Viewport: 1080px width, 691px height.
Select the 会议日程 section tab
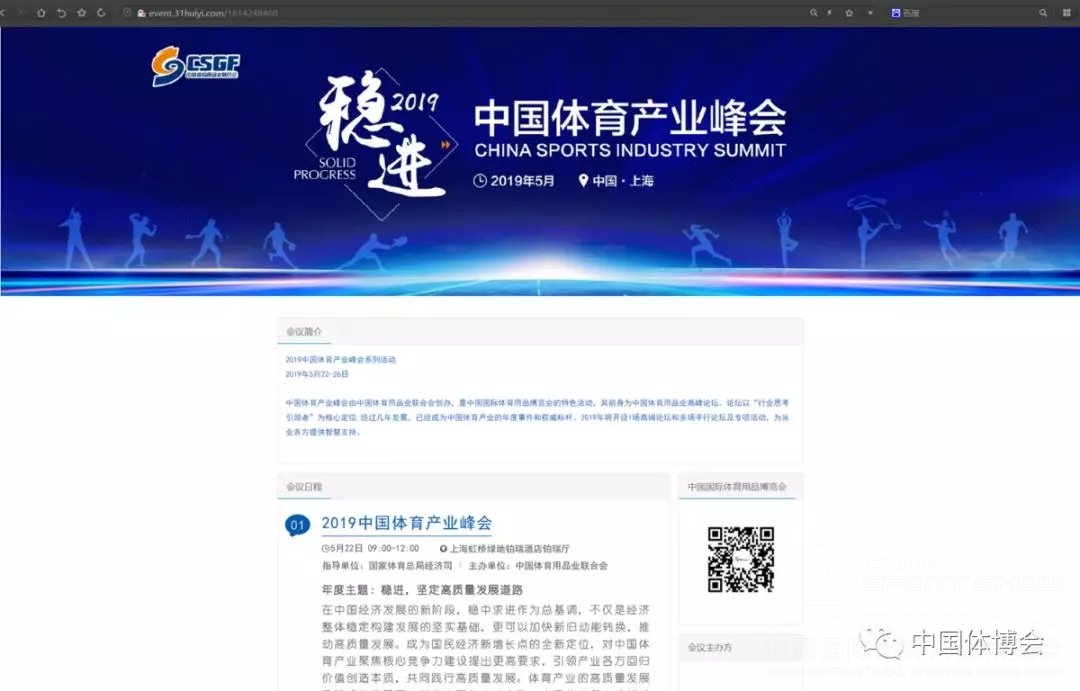pyautogui.click(x=304, y=486)
